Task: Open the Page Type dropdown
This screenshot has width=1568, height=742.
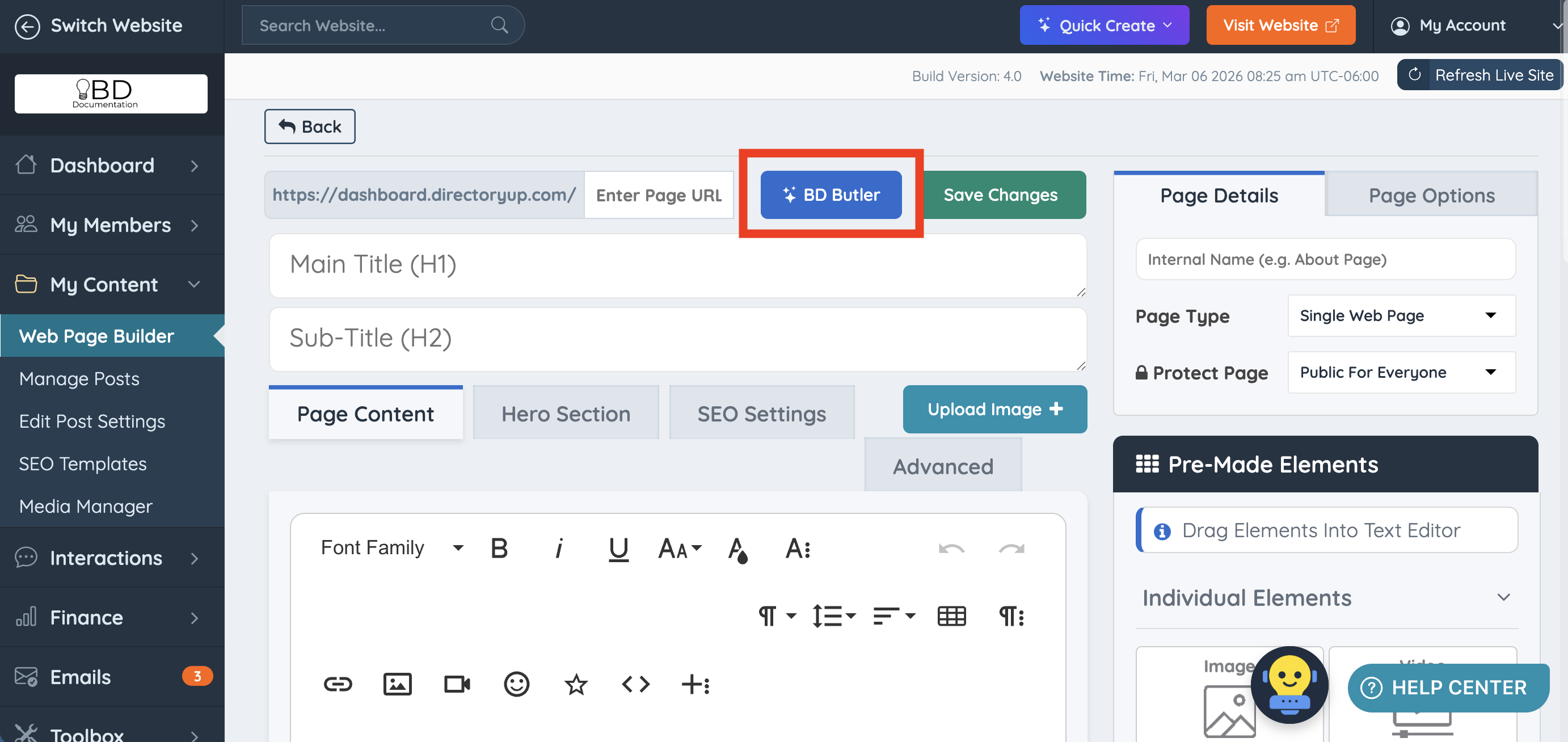Action: (x=1401, y=315)
